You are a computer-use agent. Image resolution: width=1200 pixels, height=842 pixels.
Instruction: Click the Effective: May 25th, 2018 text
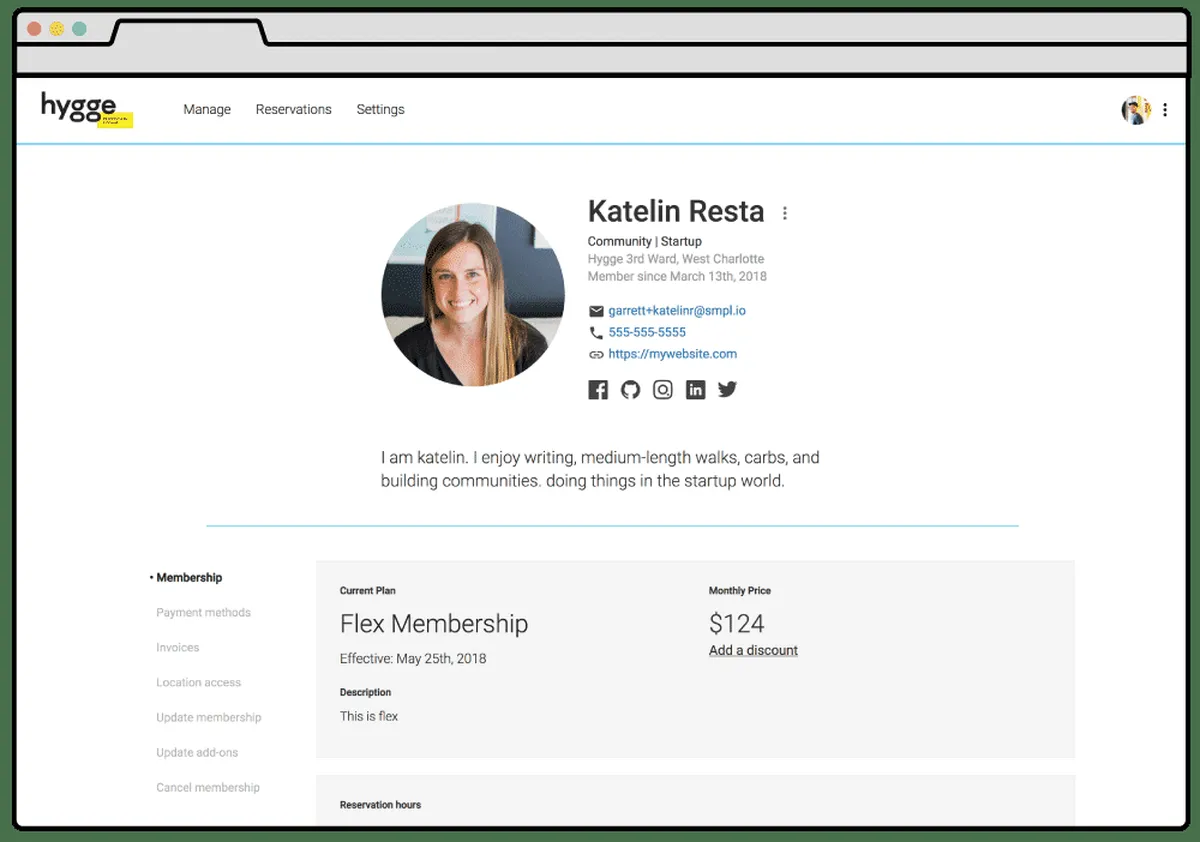(413, 659)
